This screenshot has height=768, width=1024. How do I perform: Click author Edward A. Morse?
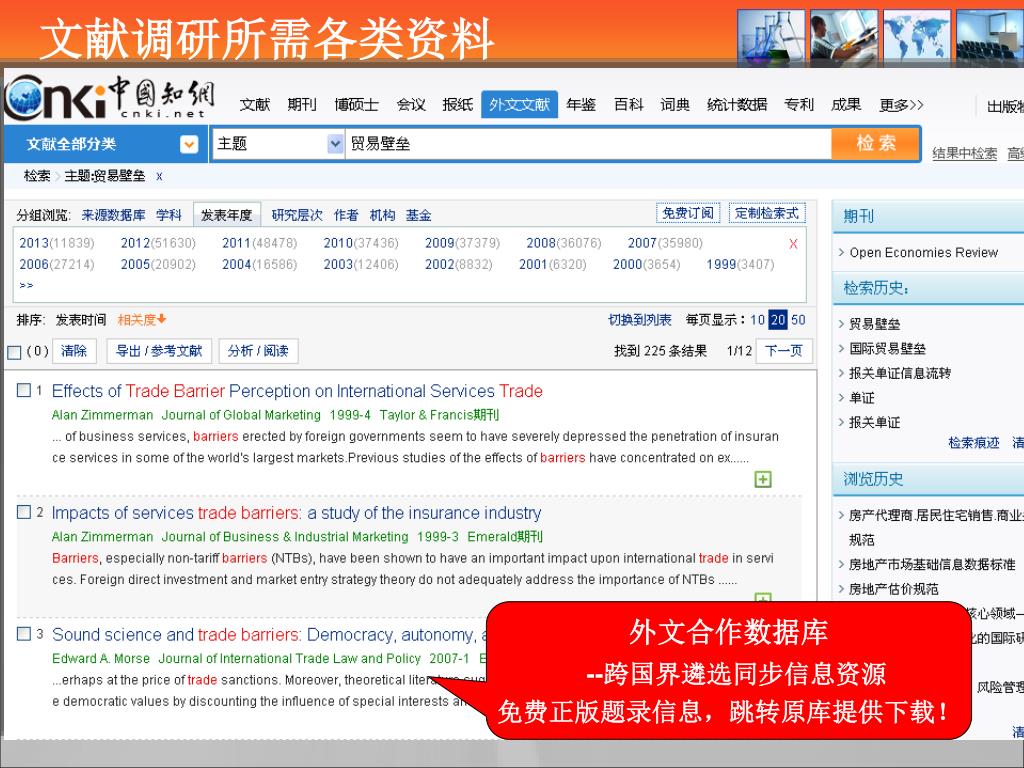coord(101,658)
